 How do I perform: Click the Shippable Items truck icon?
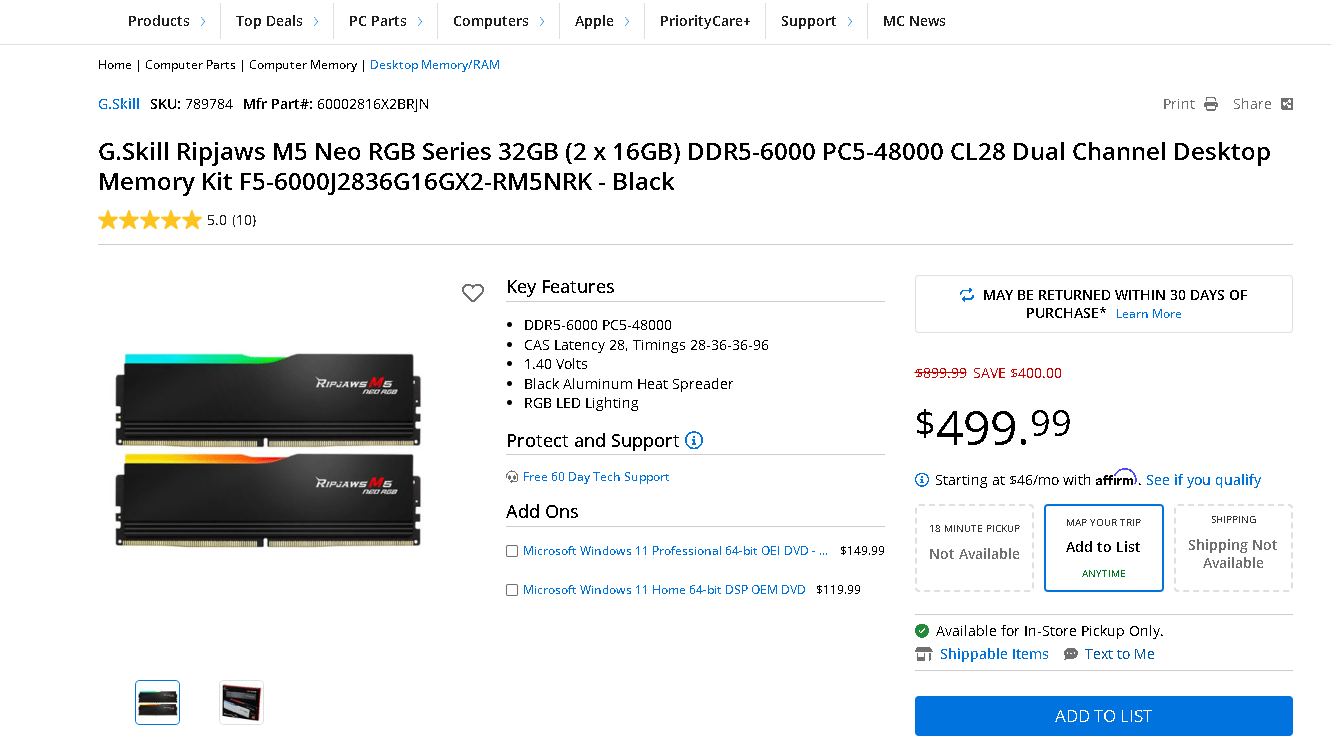pos(923,653)
